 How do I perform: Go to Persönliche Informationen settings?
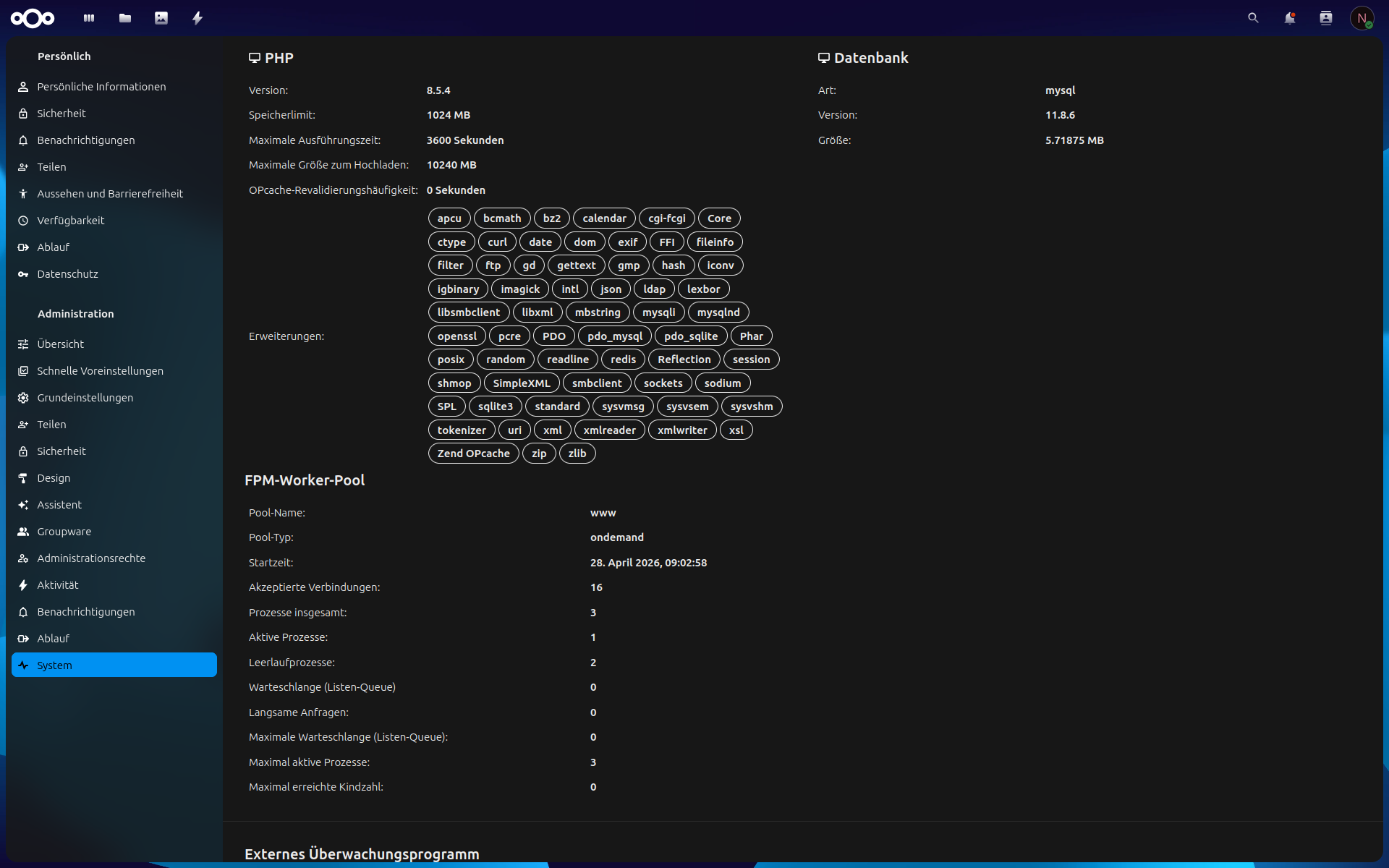click(x=101, y=87)
